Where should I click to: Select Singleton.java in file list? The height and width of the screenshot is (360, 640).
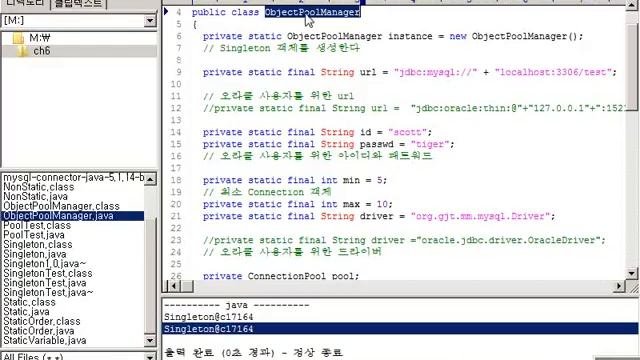35,254
